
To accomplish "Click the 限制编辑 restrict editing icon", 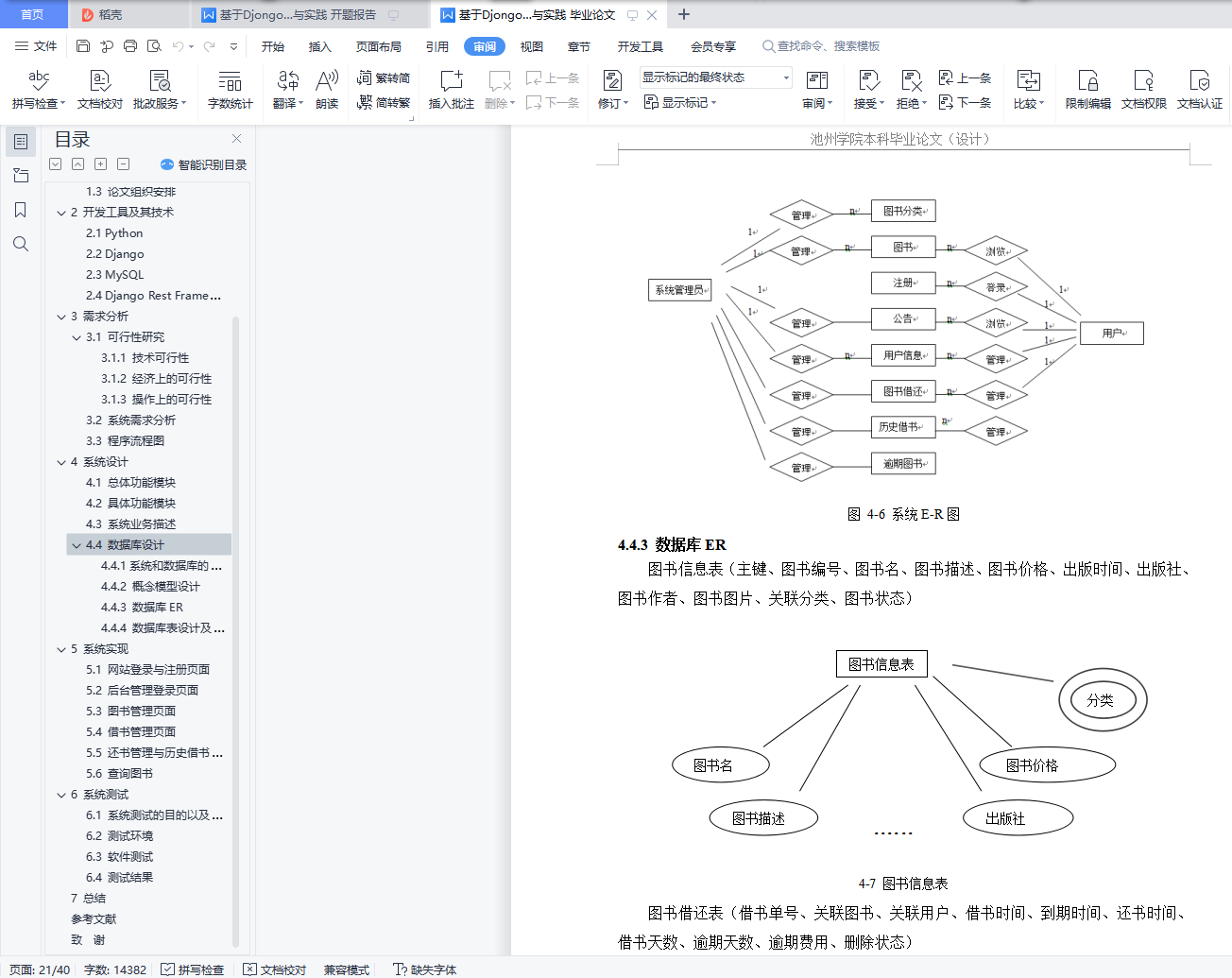I will [1088, 90].
